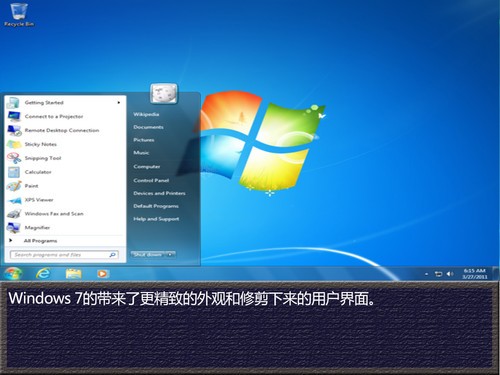500x375 pixels.
Task: Click the Getting Started icon
Action: [x=14, y=103]
